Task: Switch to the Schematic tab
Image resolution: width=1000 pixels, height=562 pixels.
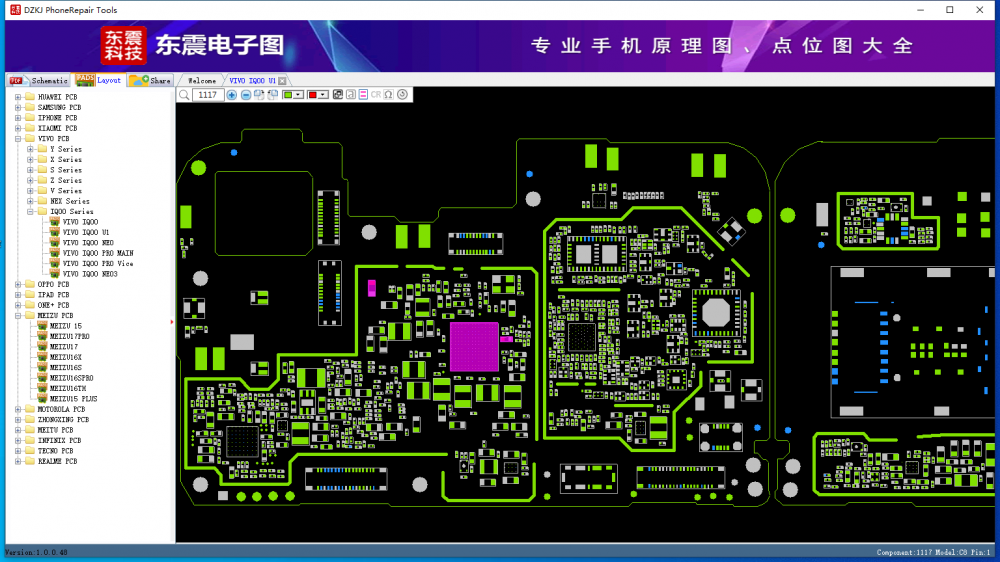Action: (x=41, y=80)
